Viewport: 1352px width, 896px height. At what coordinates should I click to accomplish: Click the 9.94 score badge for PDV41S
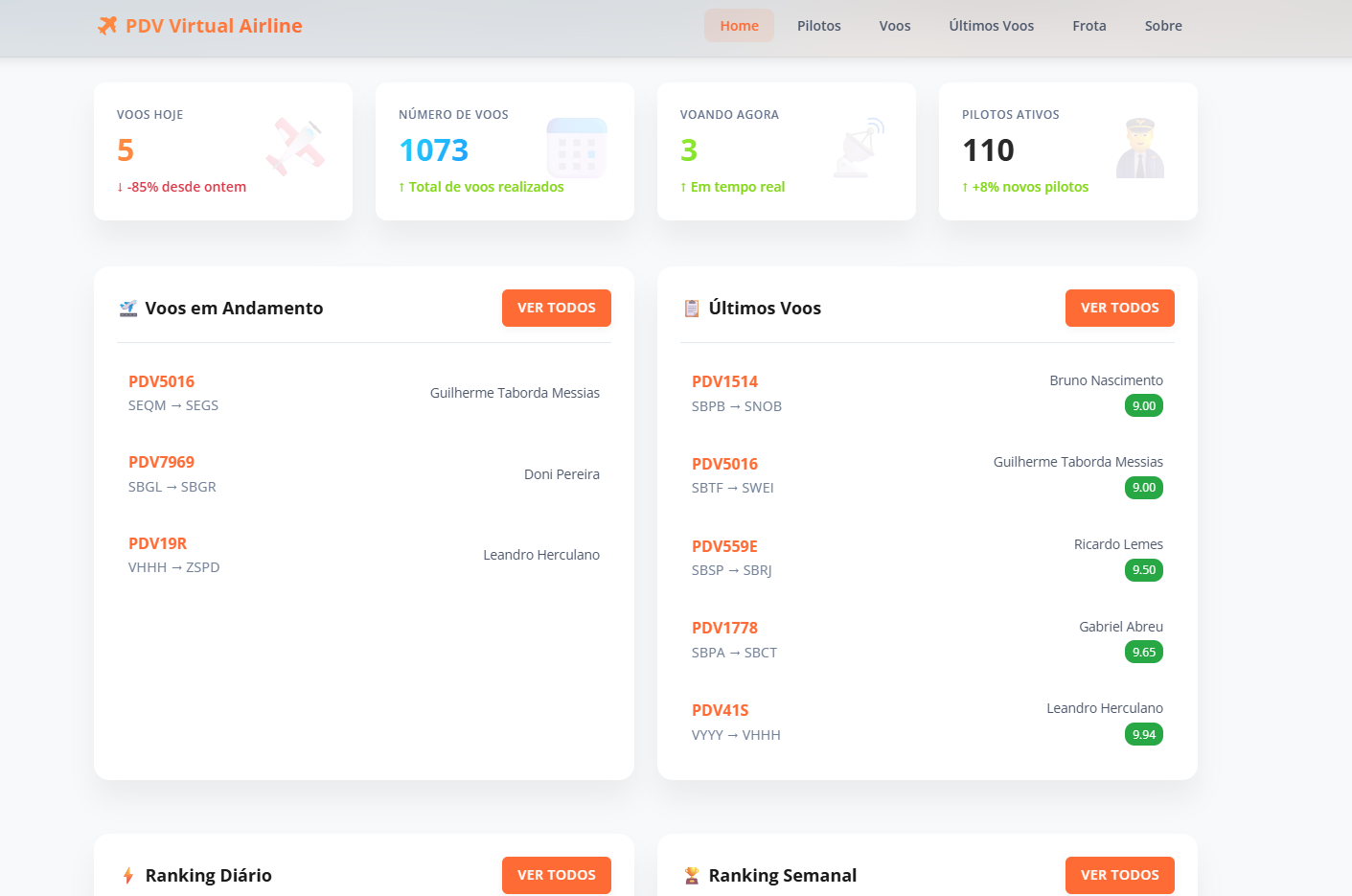(x=1143, y=735)
